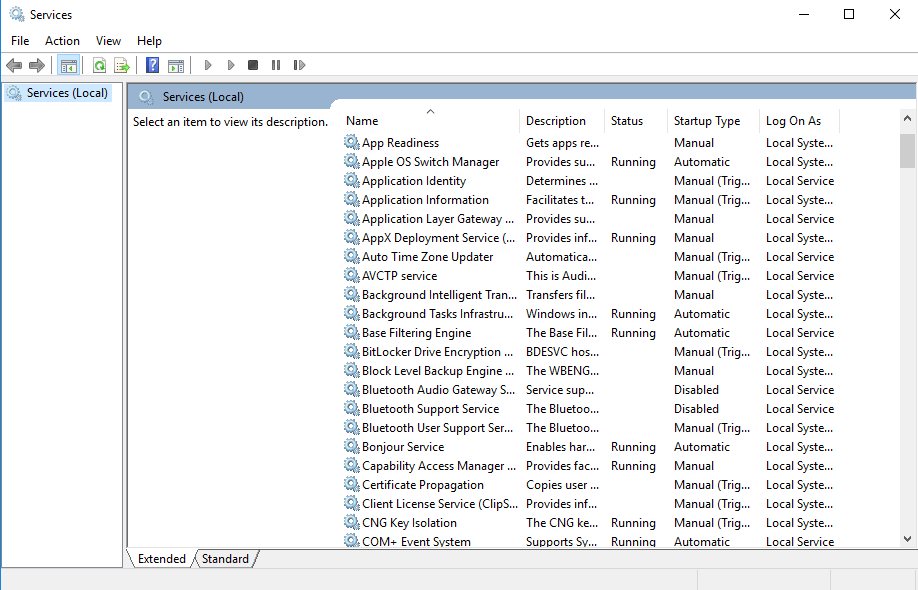Click the Services title bar gear icon

pos(17,14)
